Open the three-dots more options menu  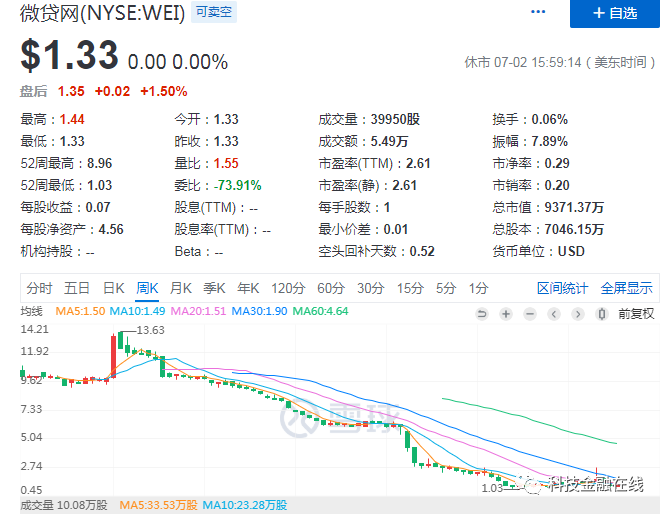pyautogui.click(x=538, y=12)
